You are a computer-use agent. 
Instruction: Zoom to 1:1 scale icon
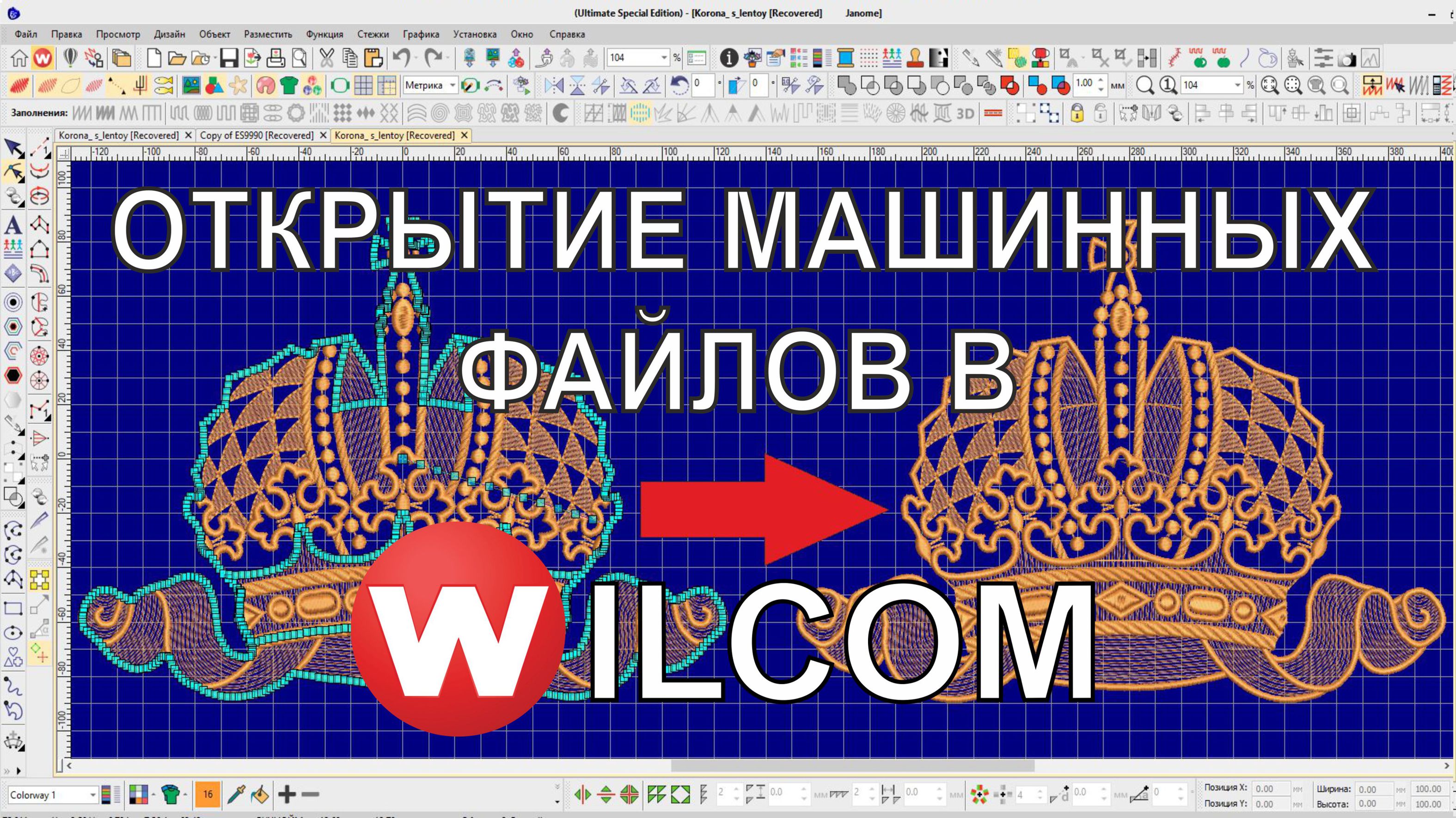click(1168, 85)
